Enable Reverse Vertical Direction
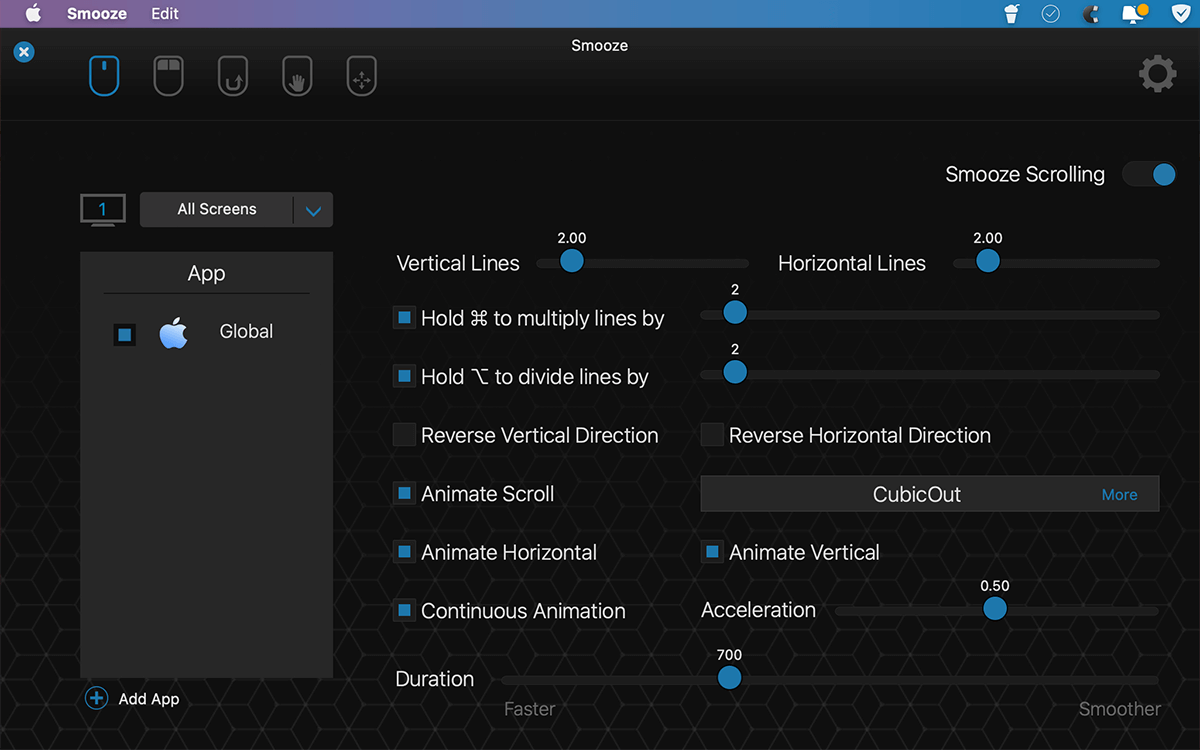The image size is (1200, 750). [x=404, y=435]
